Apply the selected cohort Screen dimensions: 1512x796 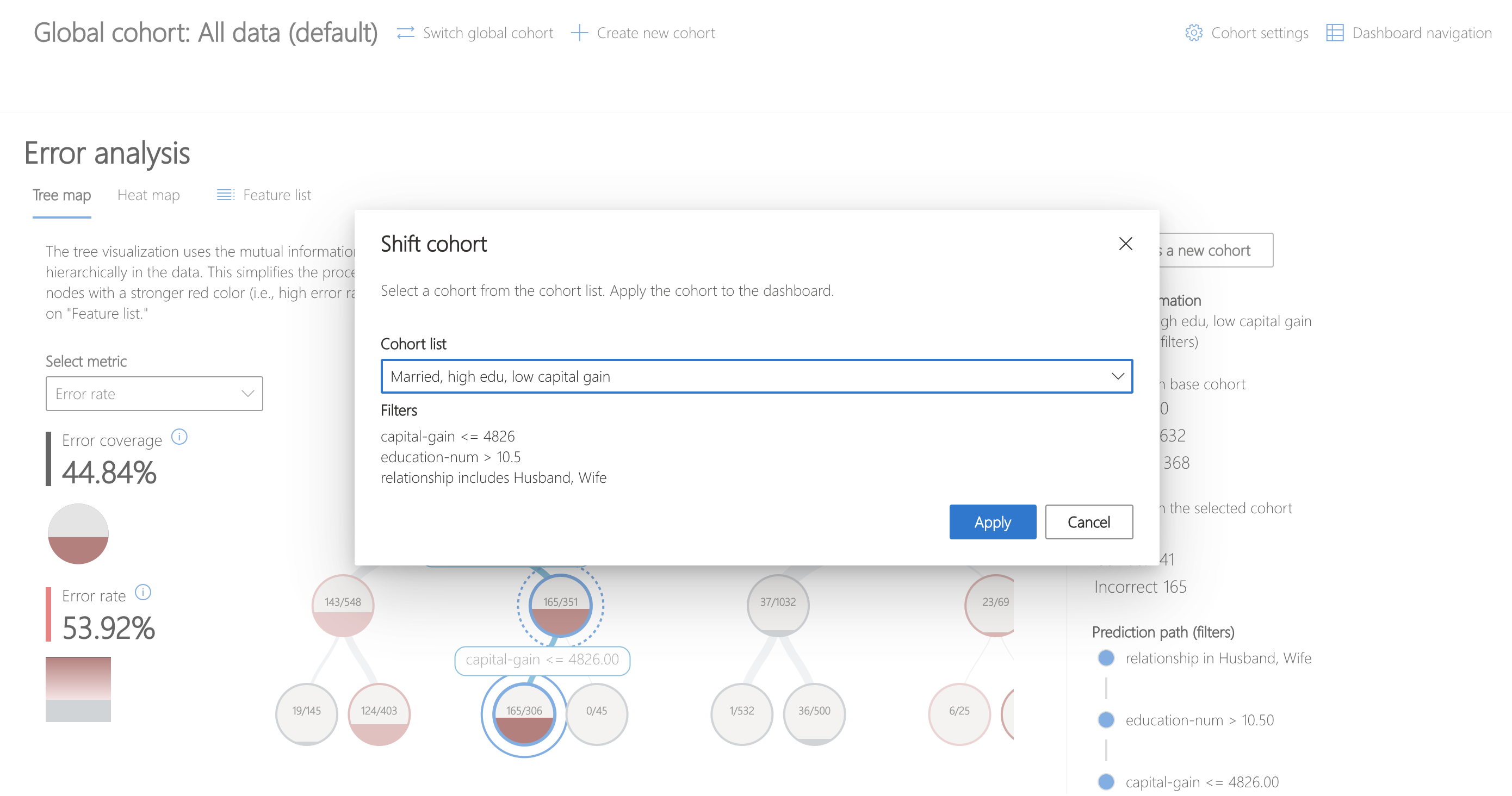tap(993, 522)
